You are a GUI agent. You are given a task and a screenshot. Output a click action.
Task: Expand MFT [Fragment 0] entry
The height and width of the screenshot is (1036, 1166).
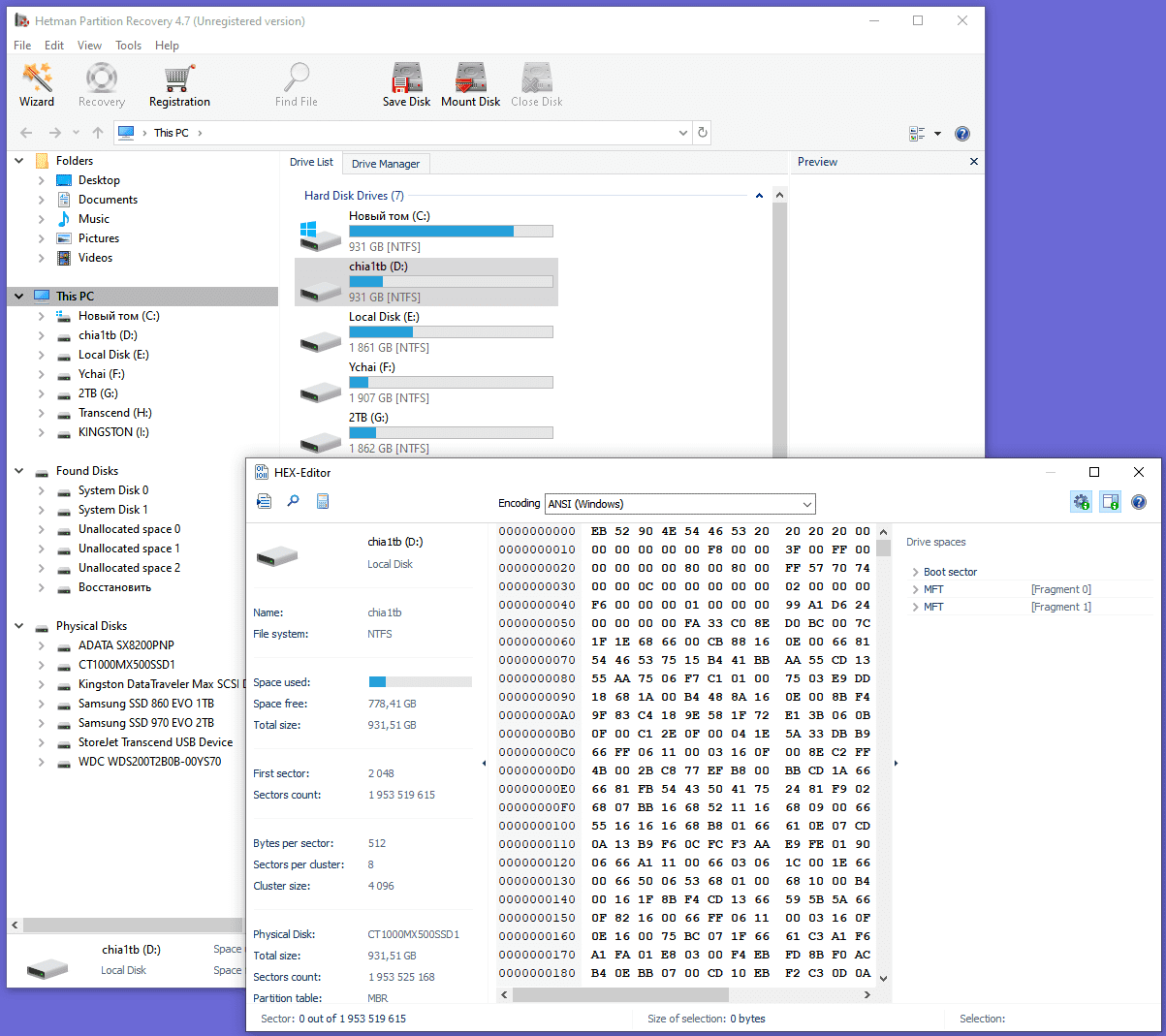click(x=916, y=589)
